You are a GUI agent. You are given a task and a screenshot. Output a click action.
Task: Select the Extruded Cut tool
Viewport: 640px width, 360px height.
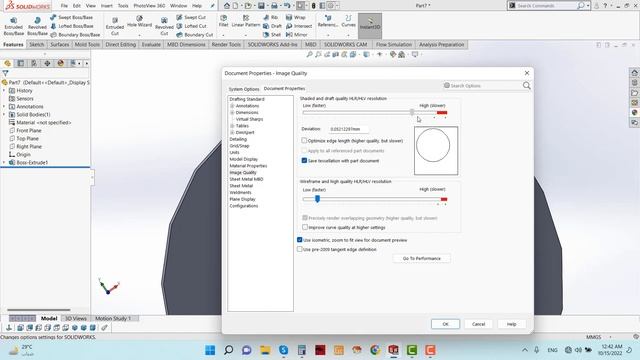[115, 26]
